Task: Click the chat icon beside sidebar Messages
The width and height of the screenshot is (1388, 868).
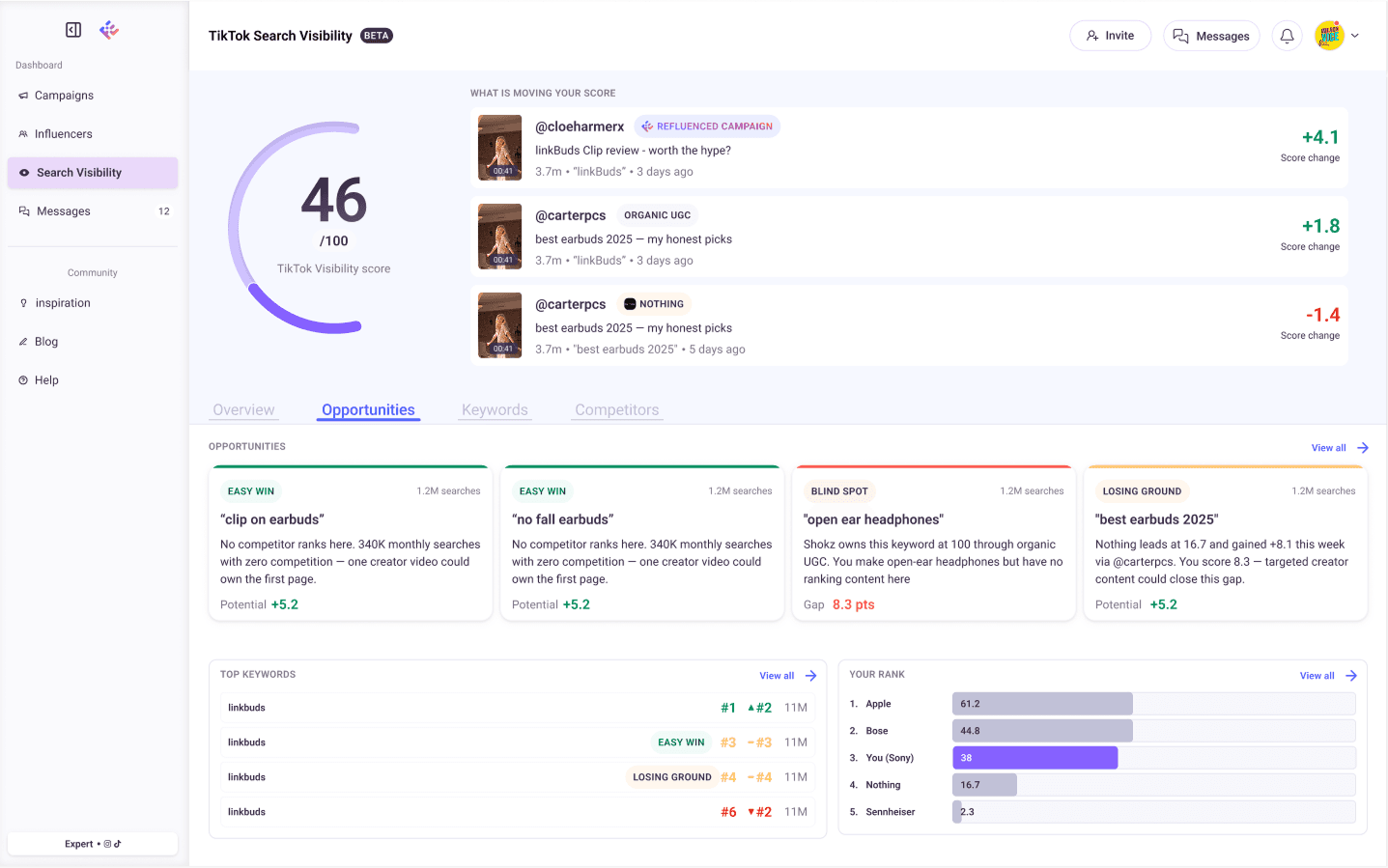Action: (x=24, y=211)
